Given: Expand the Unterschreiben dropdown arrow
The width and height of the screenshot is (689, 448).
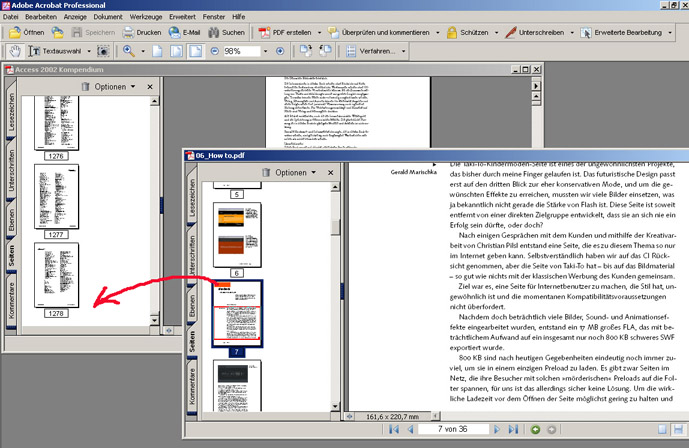Looking at the screenshot, I should pos(572,33).
